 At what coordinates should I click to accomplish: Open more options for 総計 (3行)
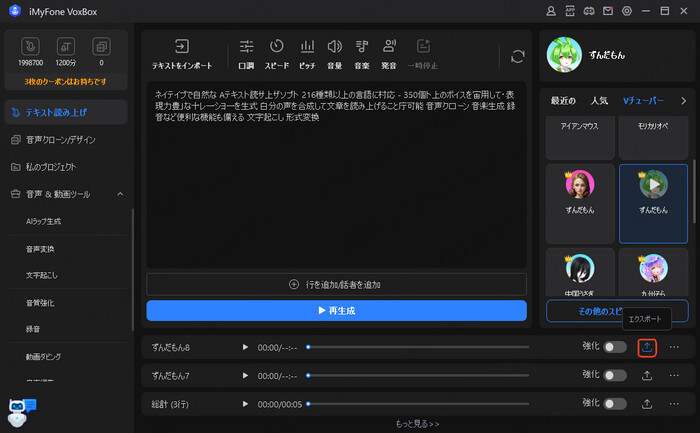pos(674,404)
